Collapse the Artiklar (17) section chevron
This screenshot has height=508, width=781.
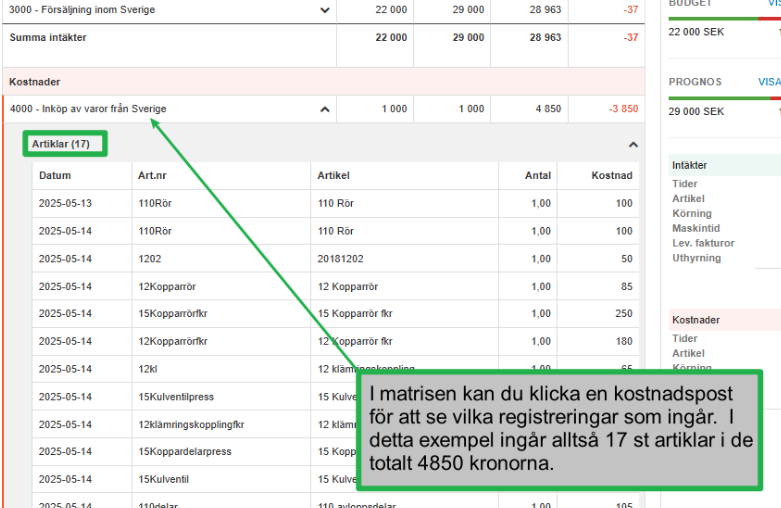(x=633, y=144)
